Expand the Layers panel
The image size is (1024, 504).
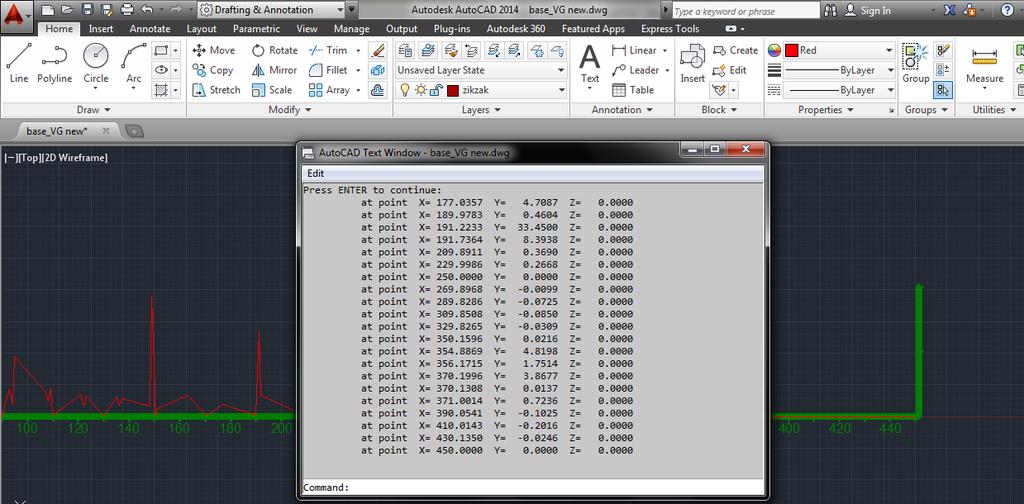coord(481,110)
